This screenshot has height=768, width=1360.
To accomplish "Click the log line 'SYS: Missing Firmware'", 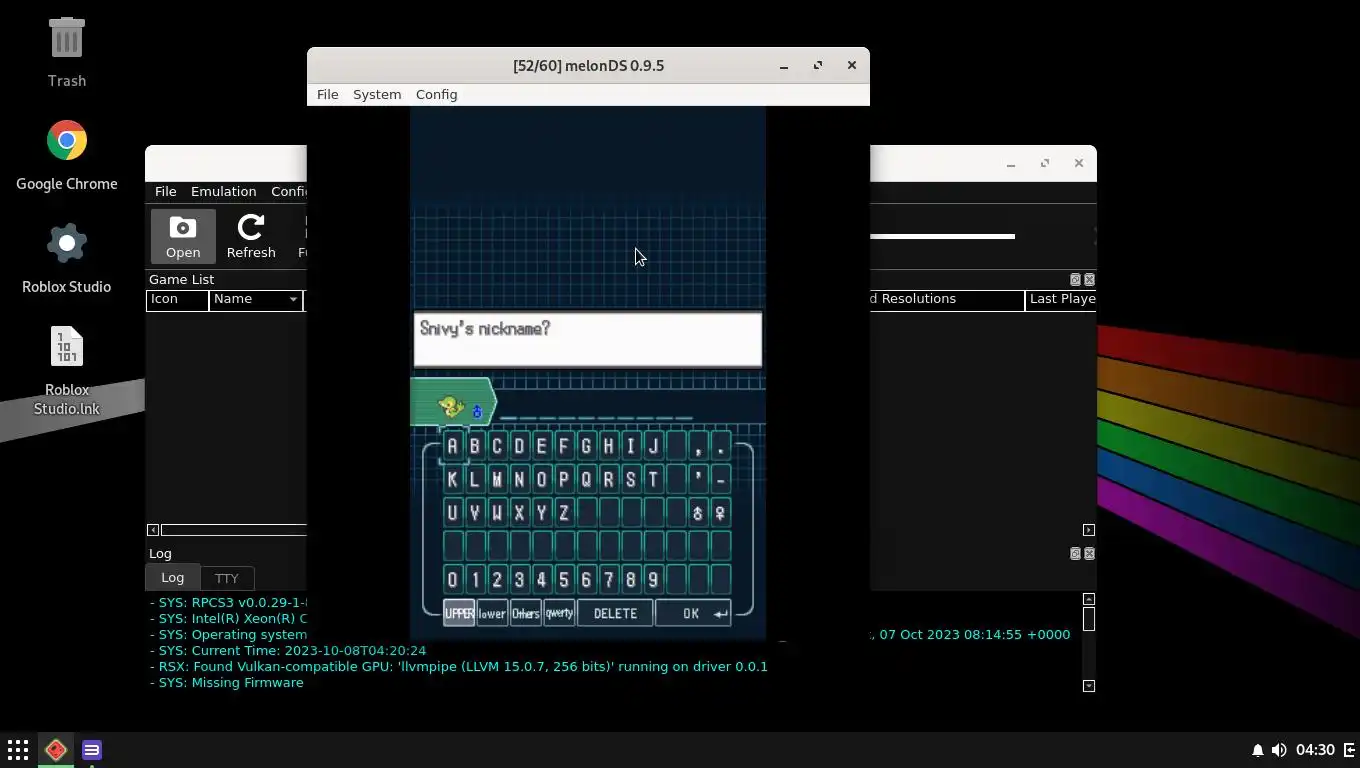I will [x=227, y=682].
